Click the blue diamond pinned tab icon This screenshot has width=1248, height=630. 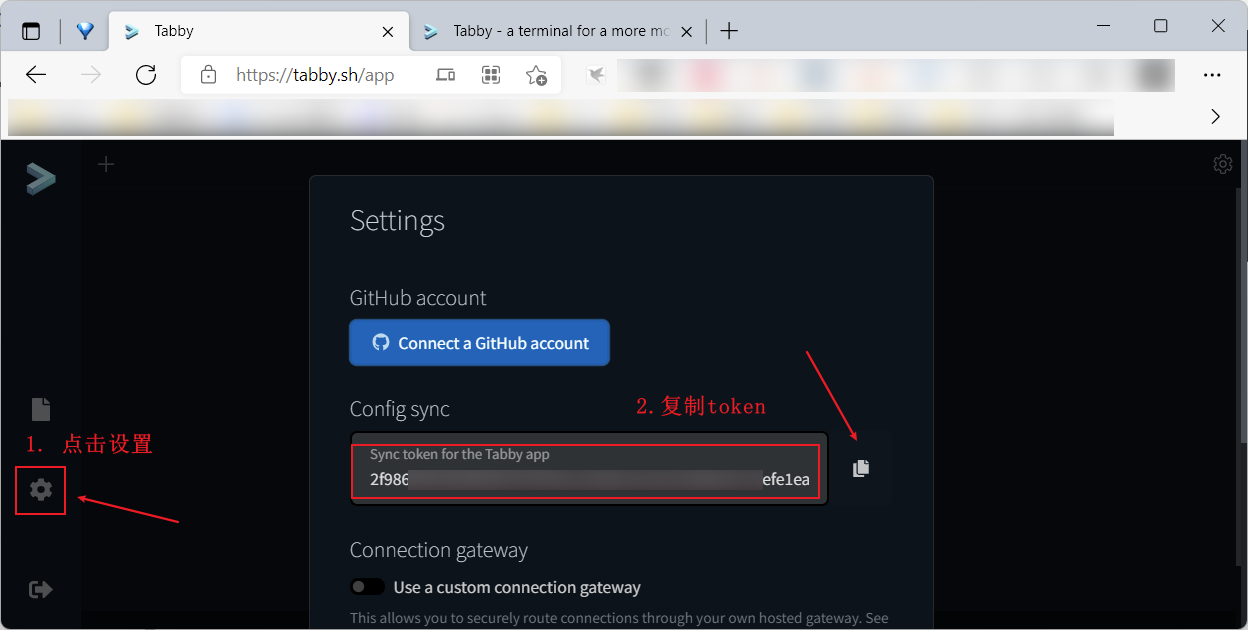click(85, 31)
